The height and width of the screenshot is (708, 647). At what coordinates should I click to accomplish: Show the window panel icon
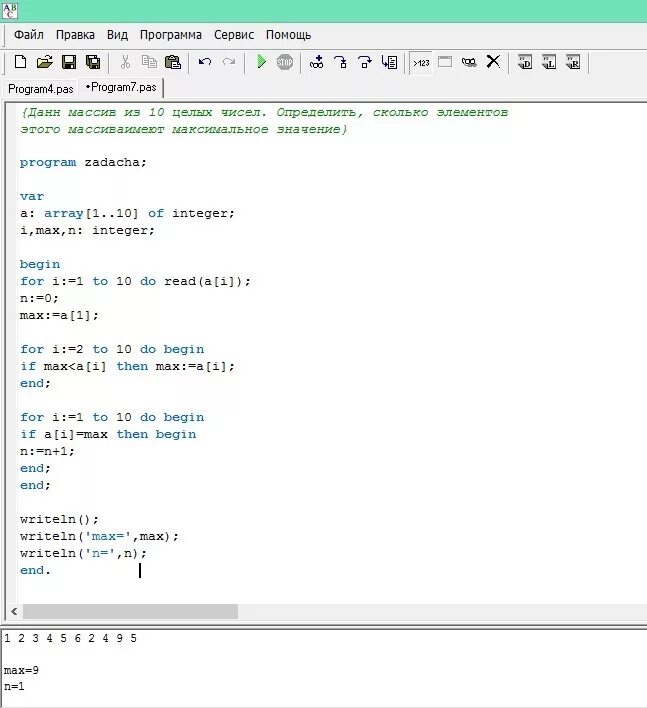point(445,62)
